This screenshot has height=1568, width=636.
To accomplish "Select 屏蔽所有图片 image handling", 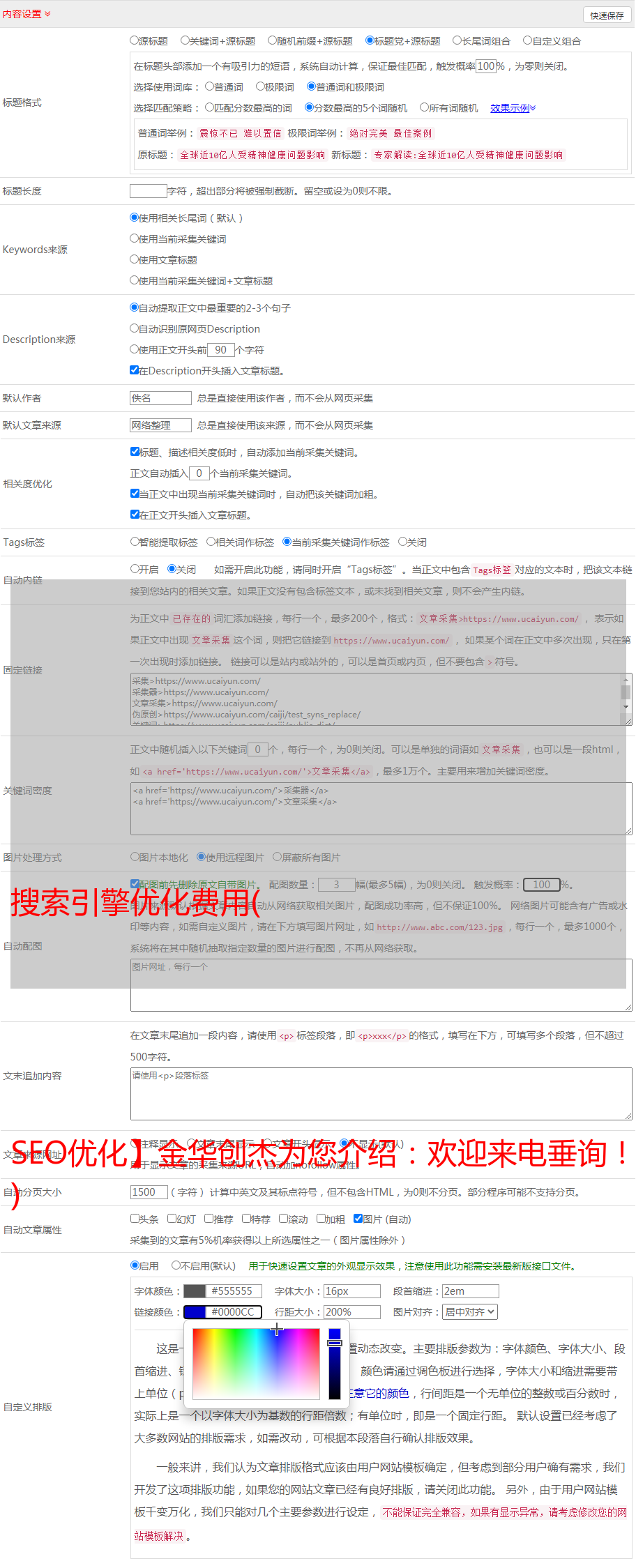I will tap(277, 857).
